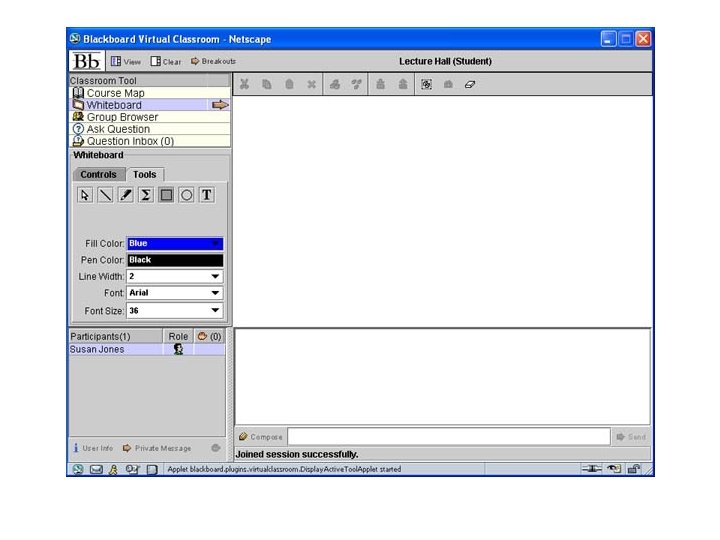Click the Bb Blackboard logo
Viewport: 720px width, 540px height.
[87, 61]
